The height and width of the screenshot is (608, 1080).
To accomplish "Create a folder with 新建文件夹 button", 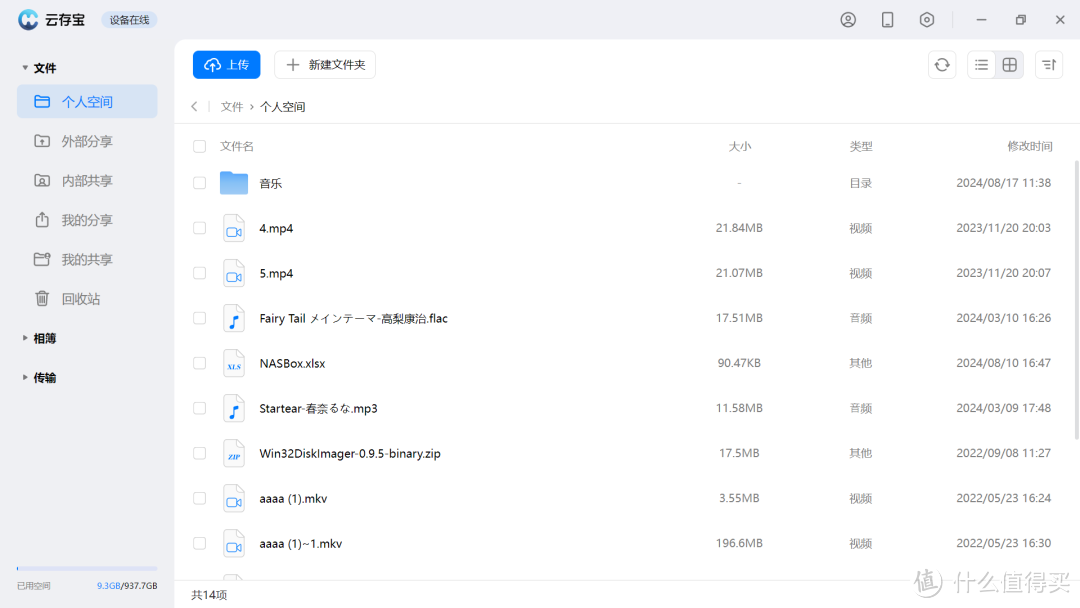I will coord(324,64).
